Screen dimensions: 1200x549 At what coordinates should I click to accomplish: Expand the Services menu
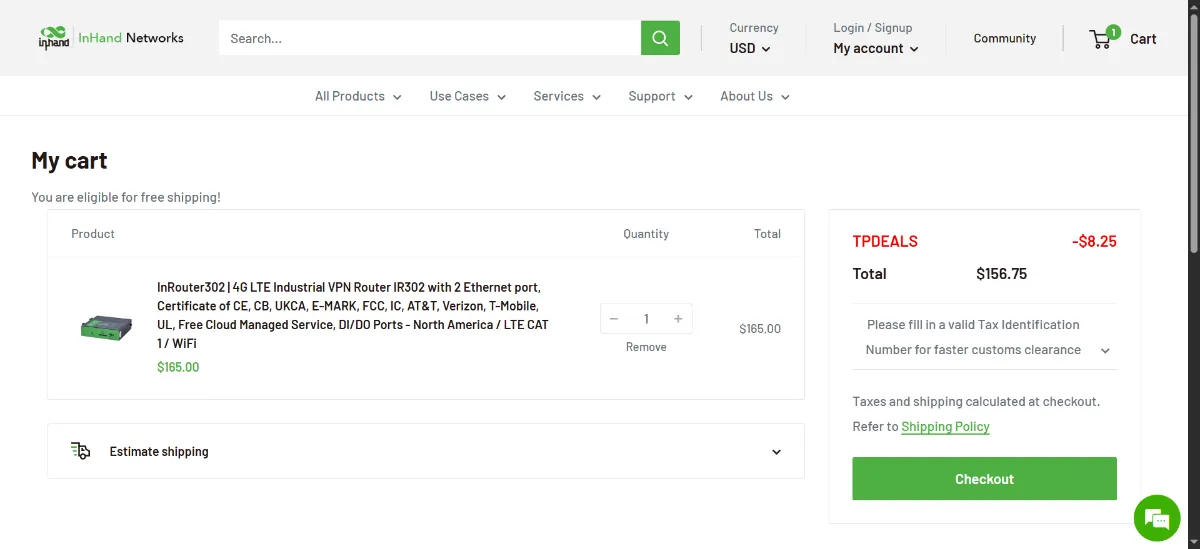(567, 96)
